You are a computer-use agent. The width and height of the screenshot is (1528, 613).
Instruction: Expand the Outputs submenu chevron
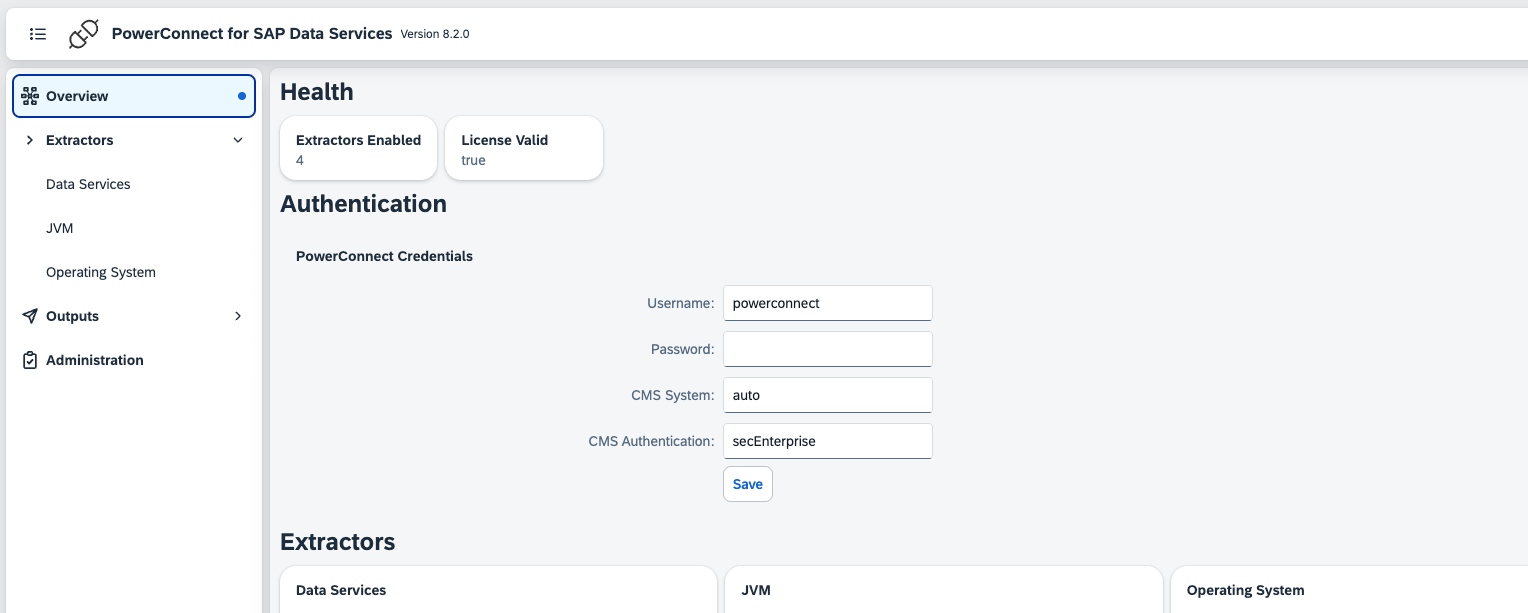click(238, 316)
